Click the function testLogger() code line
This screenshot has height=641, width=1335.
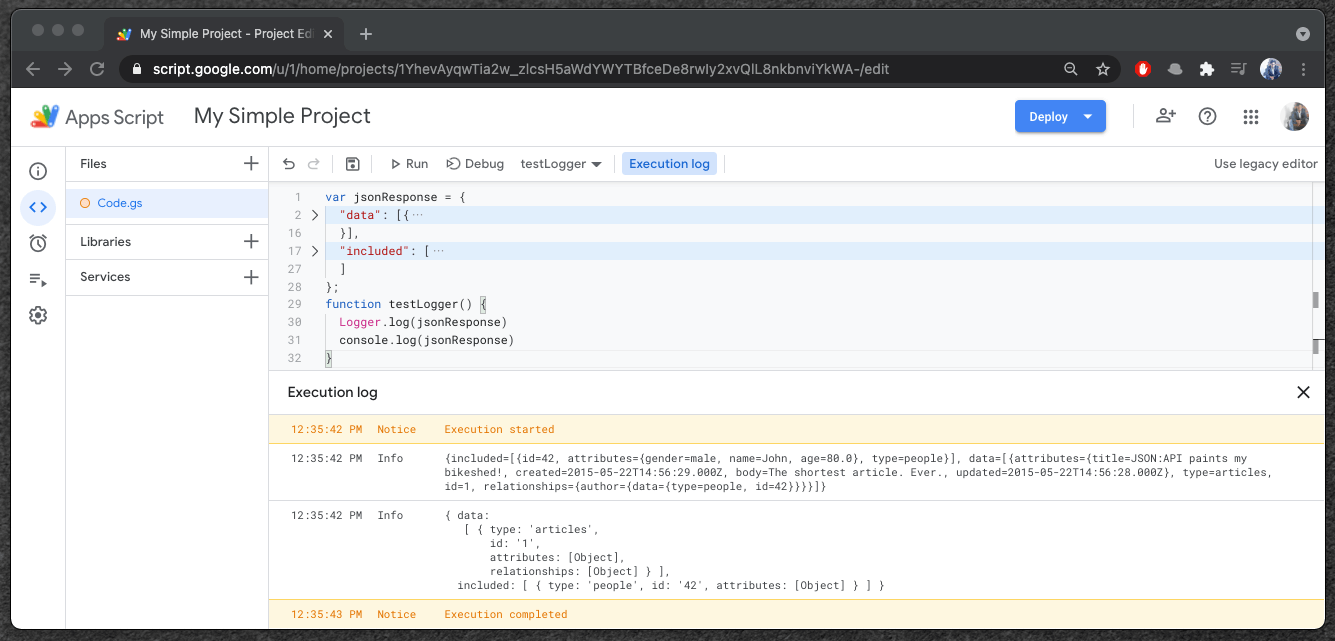[405, 304]
